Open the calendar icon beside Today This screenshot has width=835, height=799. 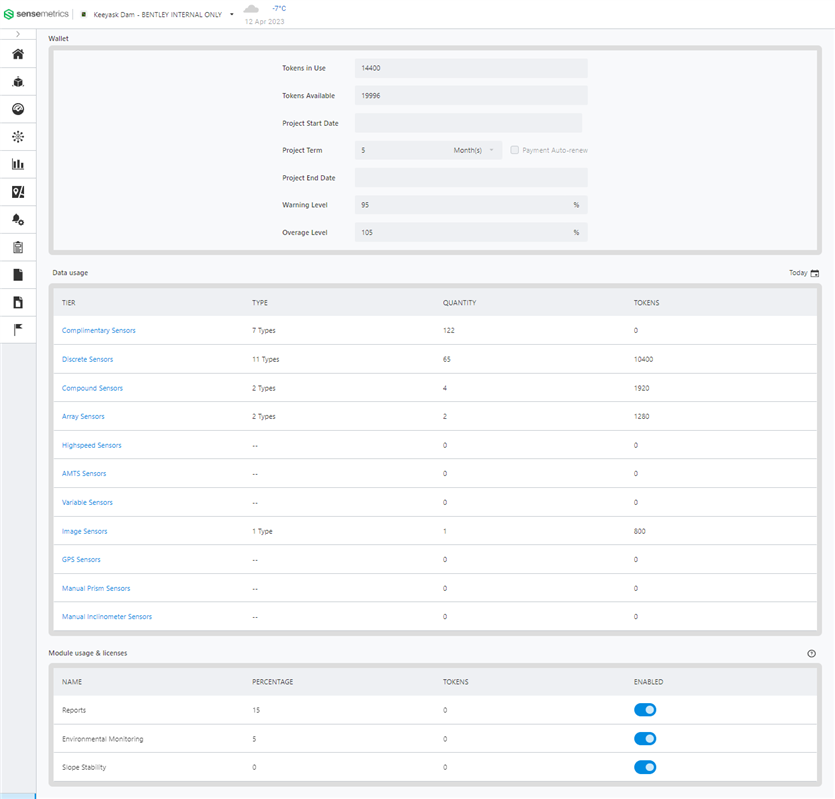tap(814, 273)
